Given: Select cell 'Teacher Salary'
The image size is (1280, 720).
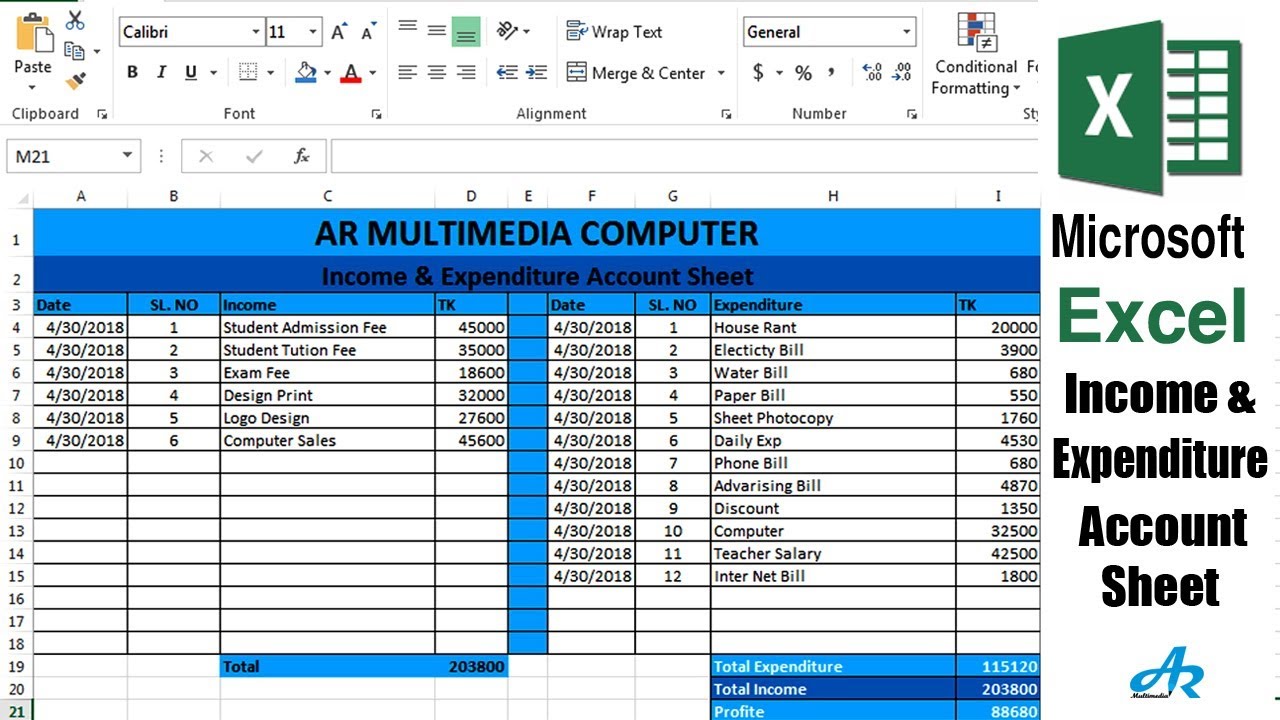Looking at the screenshot, I should tap(833, 553).
